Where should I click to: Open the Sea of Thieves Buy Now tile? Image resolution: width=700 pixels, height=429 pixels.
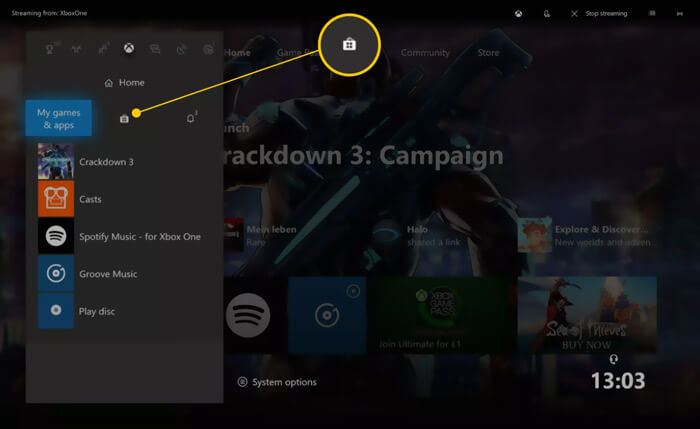point(587,315)
